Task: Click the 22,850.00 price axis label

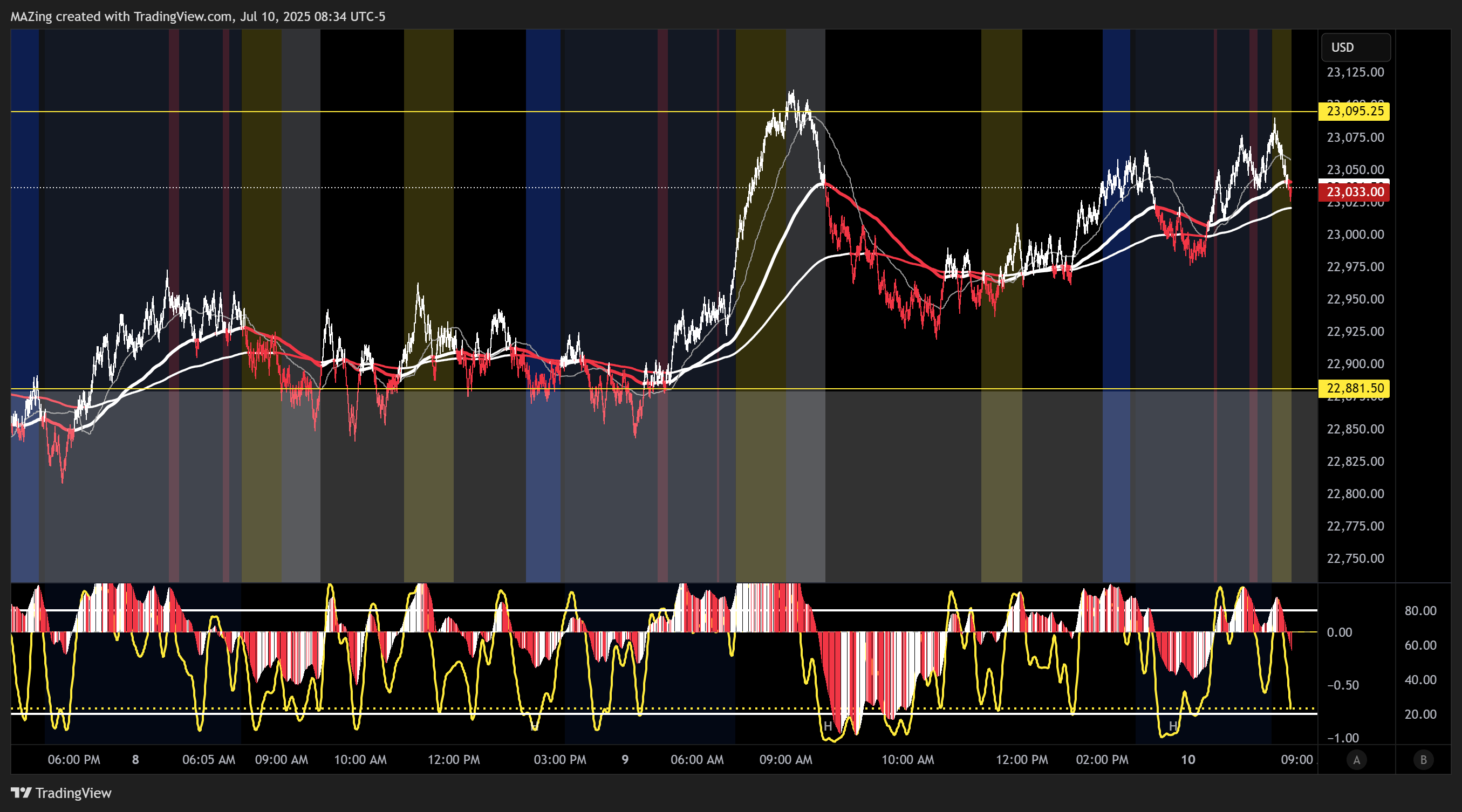Action: (x=1355, y=429)
